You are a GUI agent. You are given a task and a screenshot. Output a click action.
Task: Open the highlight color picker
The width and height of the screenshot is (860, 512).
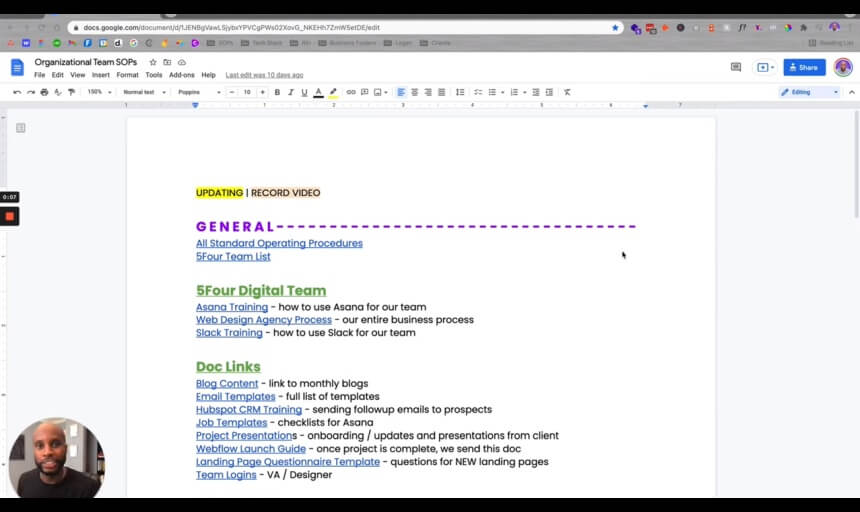click(x=333, y=92)
